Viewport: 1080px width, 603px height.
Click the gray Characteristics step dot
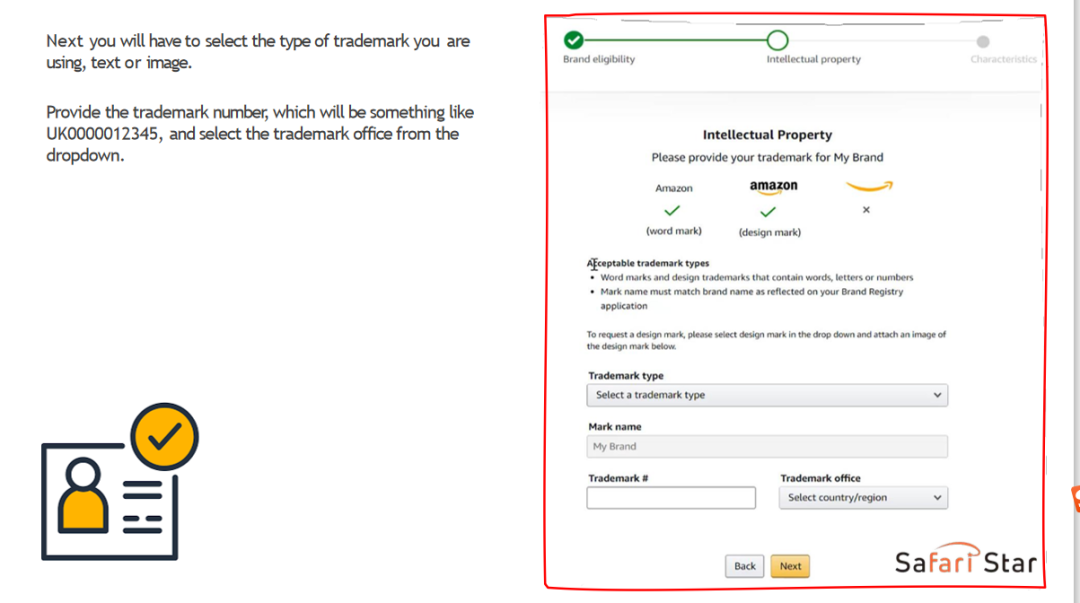983,42
